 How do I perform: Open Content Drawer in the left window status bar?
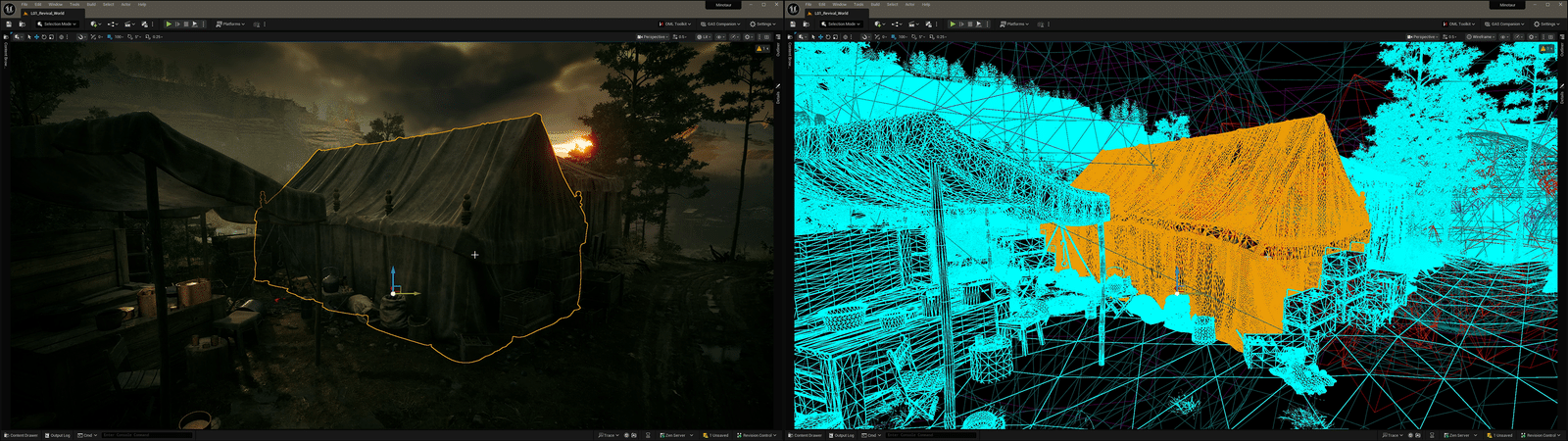[x=21, y=435]
